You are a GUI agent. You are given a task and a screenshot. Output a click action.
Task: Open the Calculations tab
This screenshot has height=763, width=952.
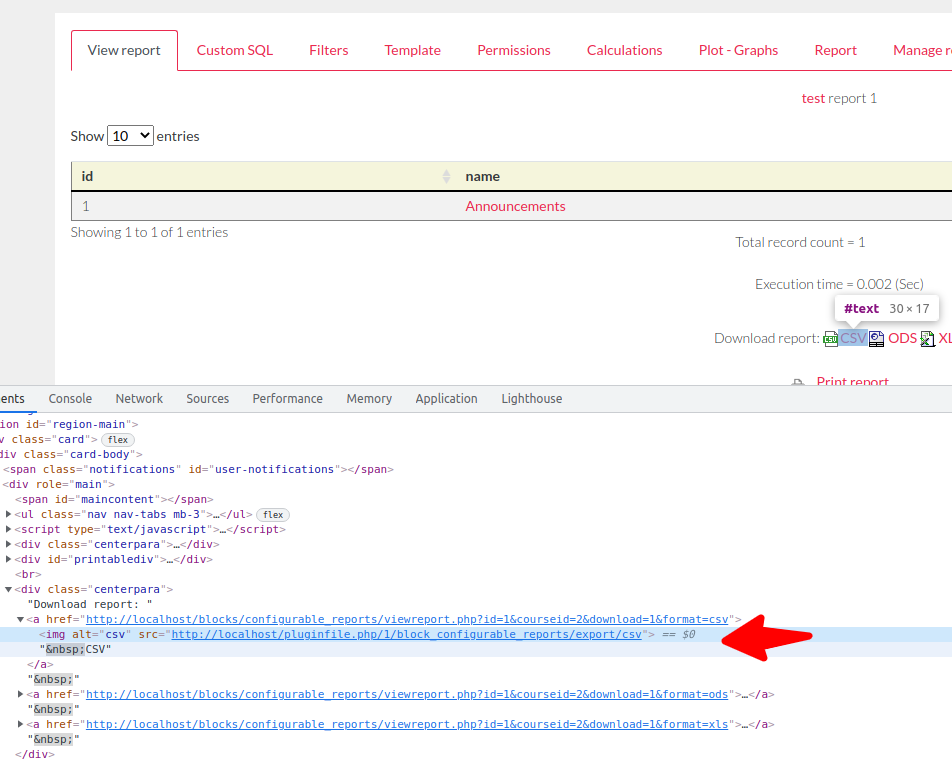pos(624,50)
